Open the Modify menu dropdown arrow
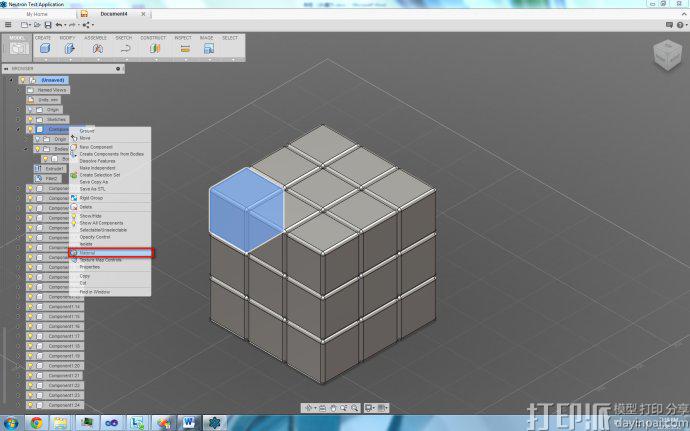The width and height of the screenshot is (690, 431). pos(70,59)
